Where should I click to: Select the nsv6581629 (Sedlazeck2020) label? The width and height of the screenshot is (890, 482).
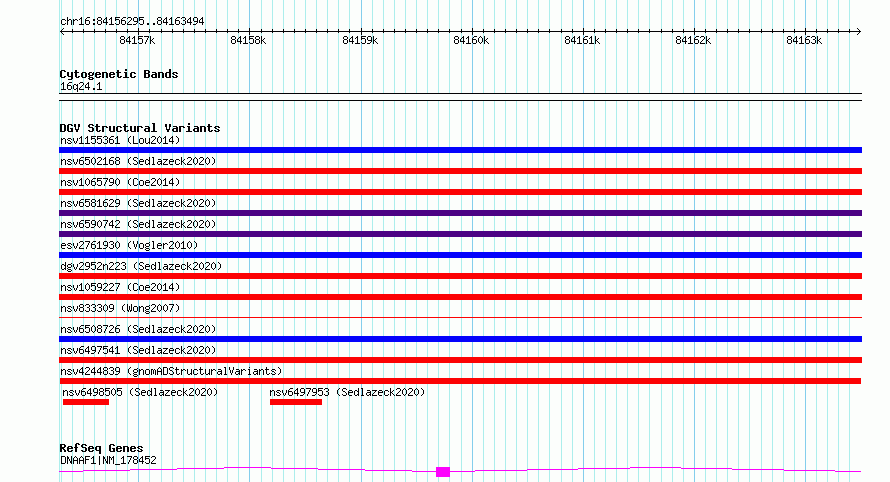click(138, 203)
